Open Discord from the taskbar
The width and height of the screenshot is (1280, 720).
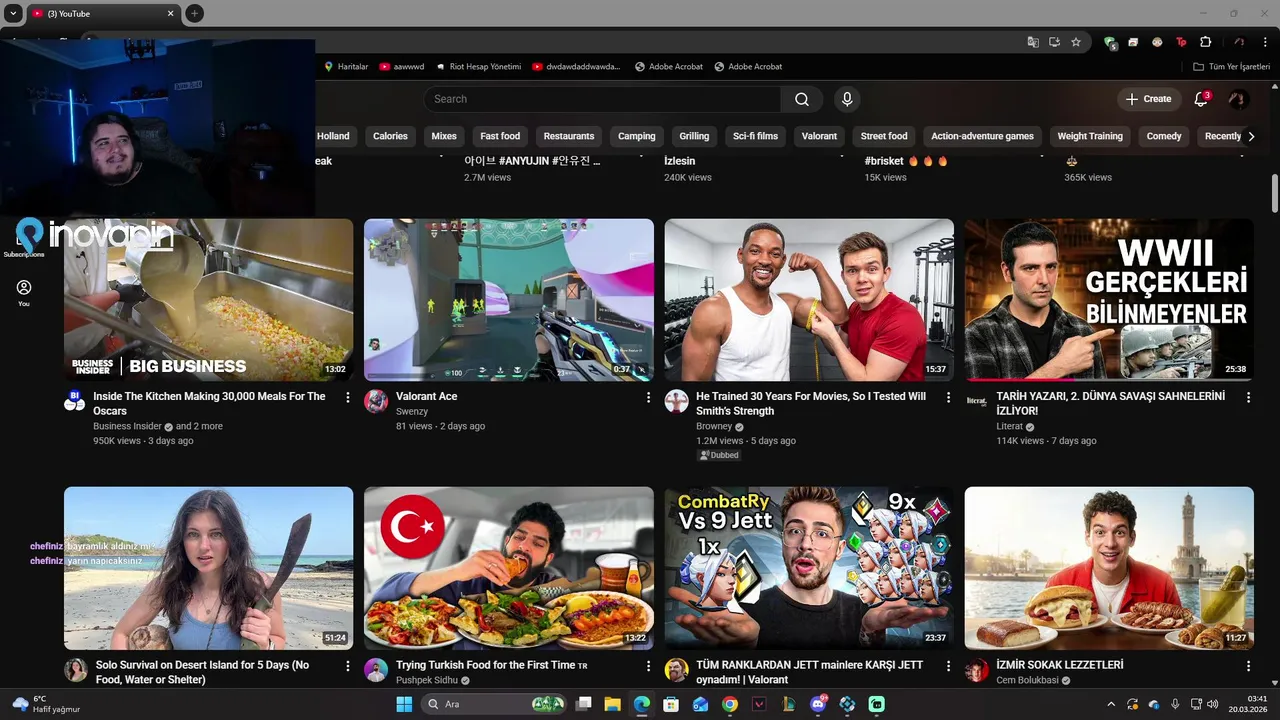click(x=818, y=704)
